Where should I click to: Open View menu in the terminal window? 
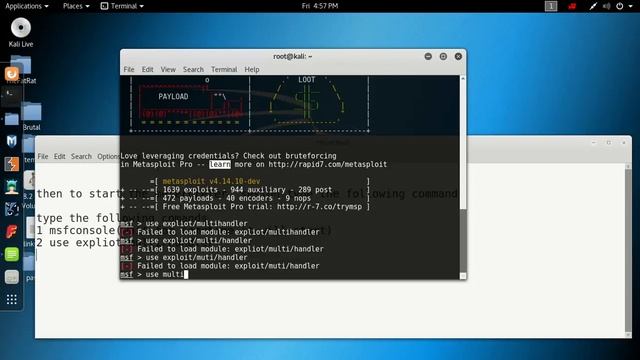tap(168, 69)
